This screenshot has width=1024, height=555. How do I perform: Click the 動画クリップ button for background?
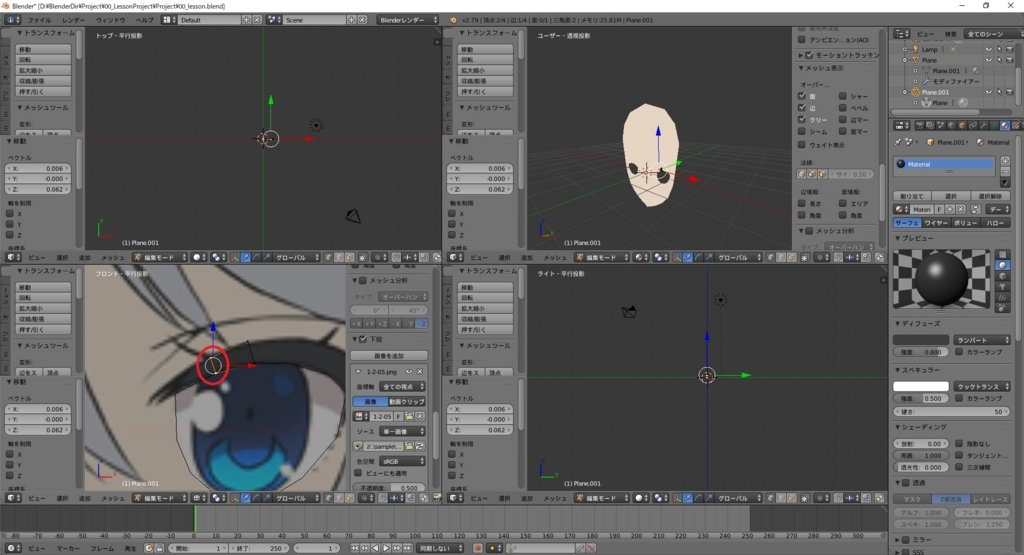[407, 402]
